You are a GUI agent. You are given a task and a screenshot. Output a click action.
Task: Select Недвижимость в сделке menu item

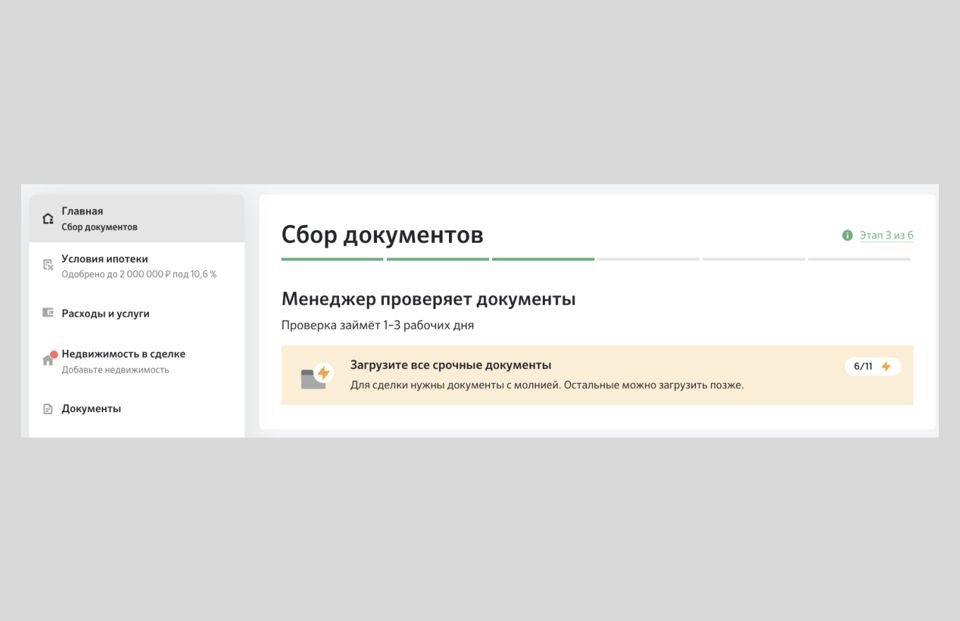tap(137, 361)
